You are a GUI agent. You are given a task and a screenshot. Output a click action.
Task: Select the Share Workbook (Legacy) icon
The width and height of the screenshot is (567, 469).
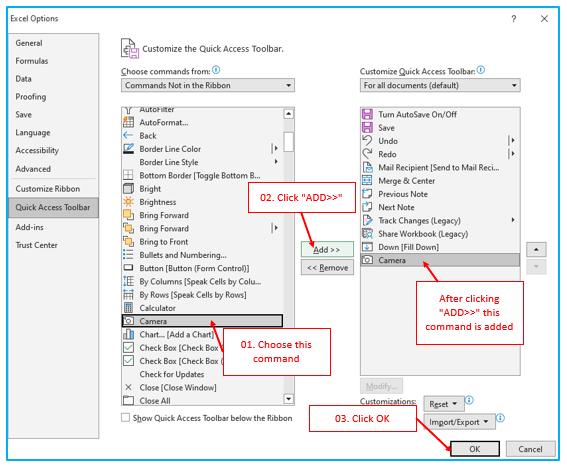click(367, 234)
